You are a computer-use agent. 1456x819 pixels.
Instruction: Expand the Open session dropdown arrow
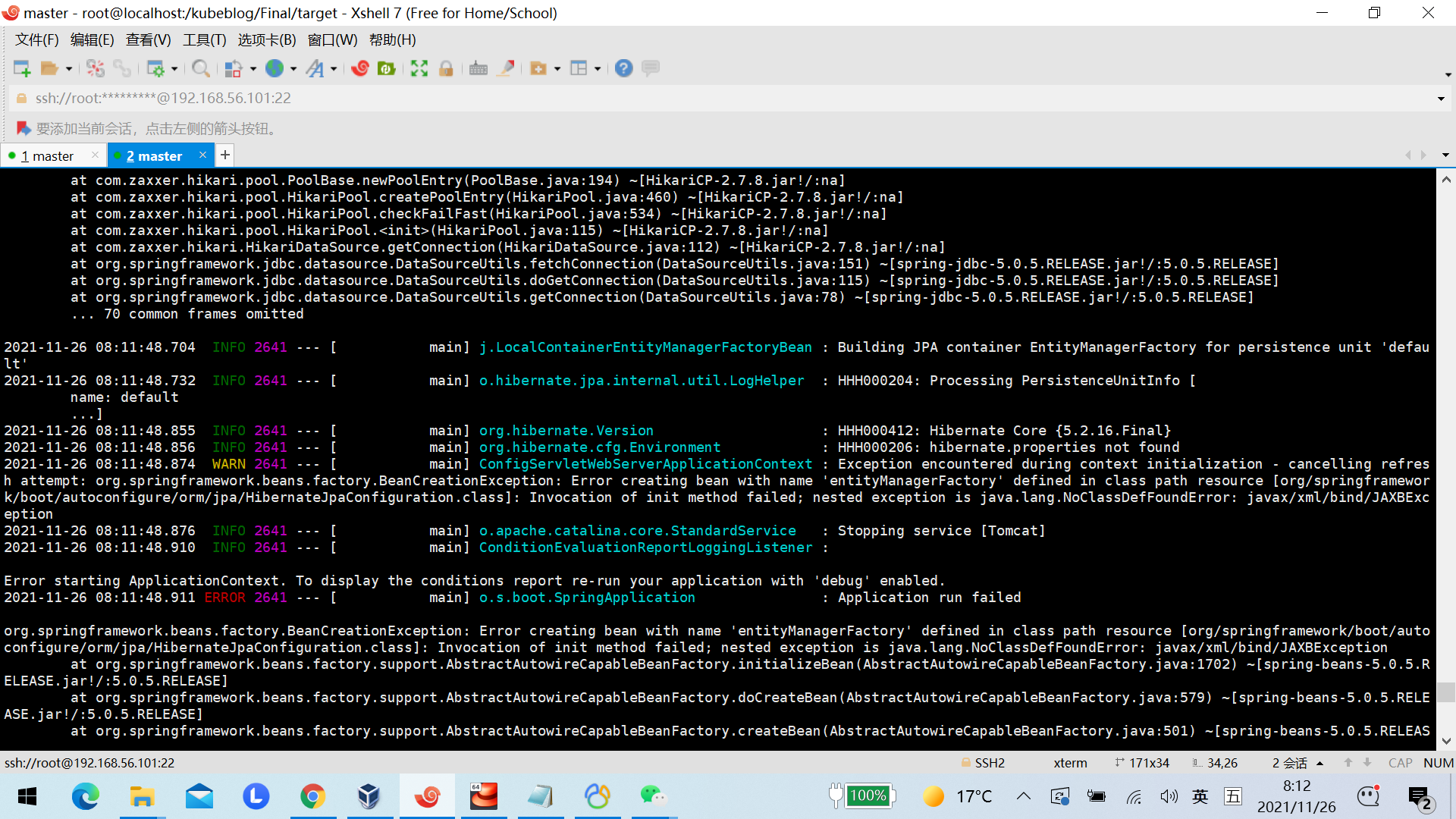pos(69,69)
